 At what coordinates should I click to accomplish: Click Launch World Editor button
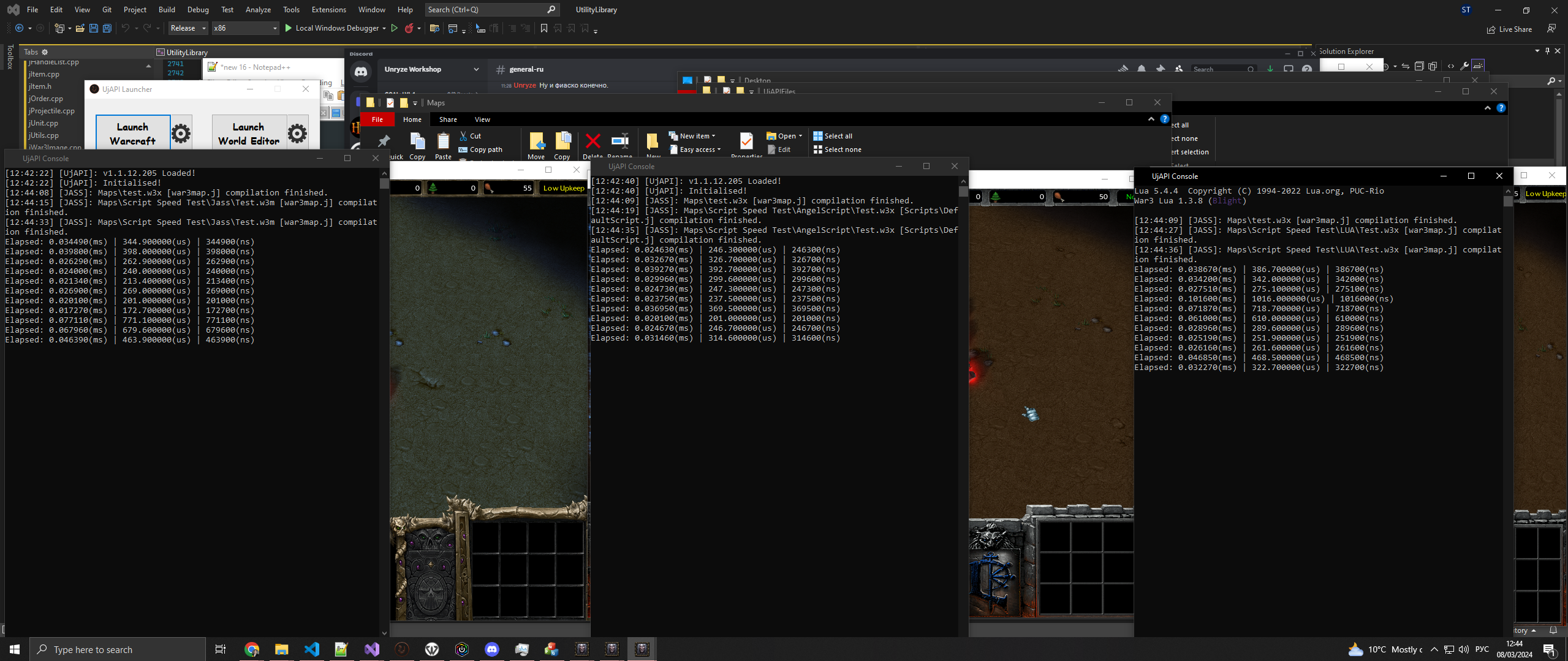point(249,133)
